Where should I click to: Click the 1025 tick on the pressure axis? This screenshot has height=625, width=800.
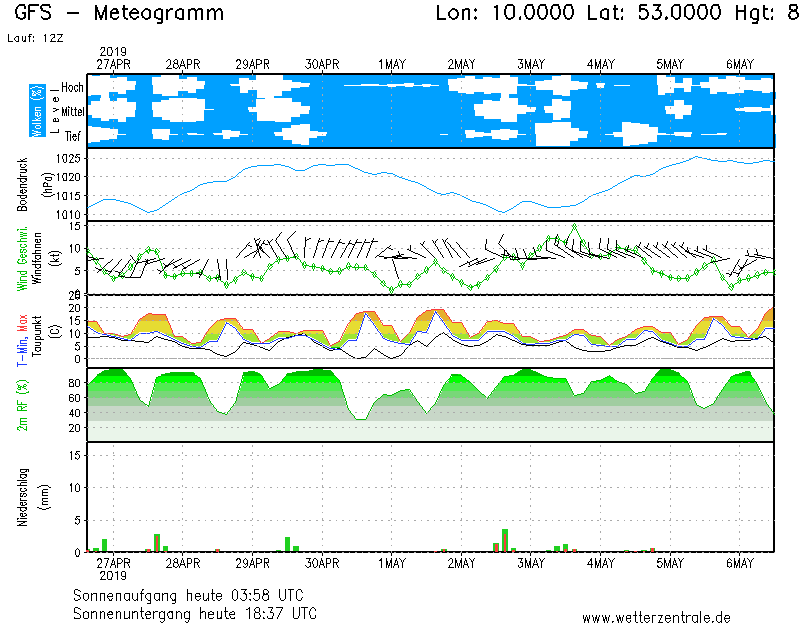click(x=68, y=158)
